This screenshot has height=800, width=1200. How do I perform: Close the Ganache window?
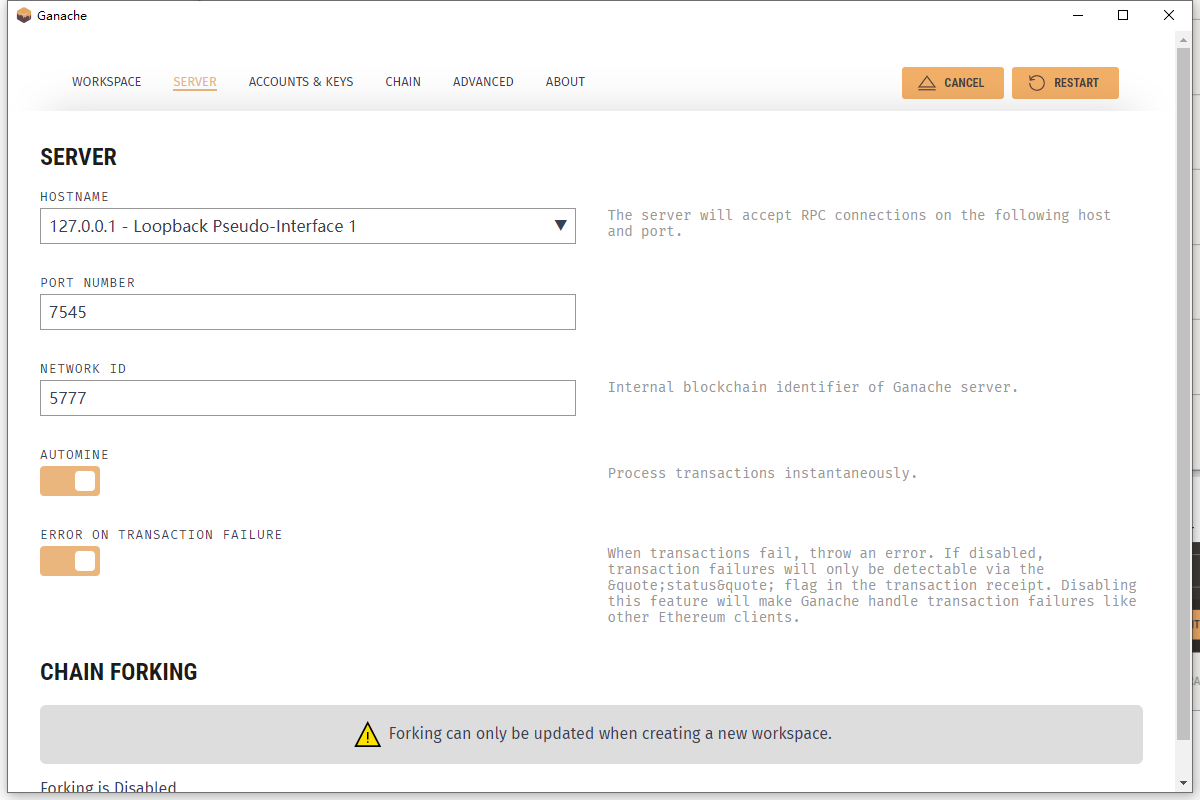click(1169, 15)
